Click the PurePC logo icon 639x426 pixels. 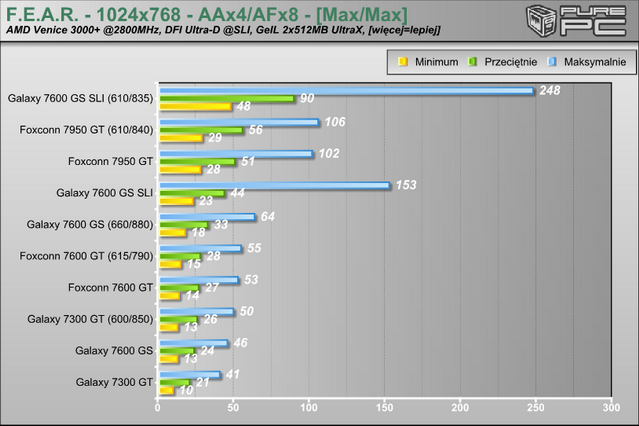(577, 21)
